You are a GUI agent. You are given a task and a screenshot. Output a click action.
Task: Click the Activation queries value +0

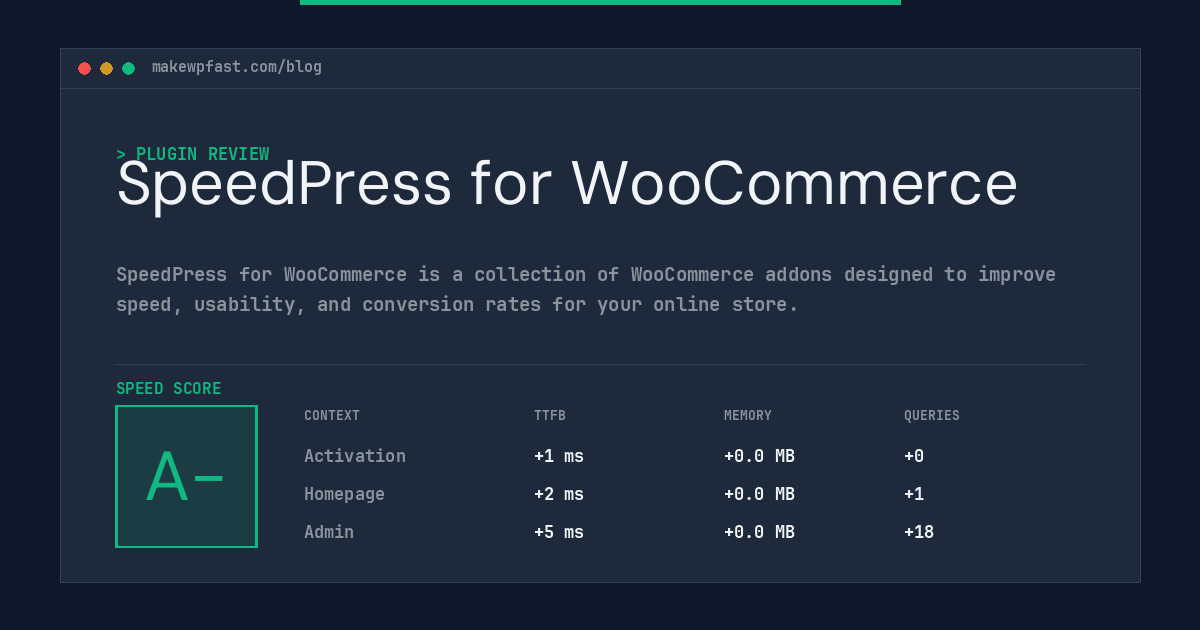tap(914, 456)
